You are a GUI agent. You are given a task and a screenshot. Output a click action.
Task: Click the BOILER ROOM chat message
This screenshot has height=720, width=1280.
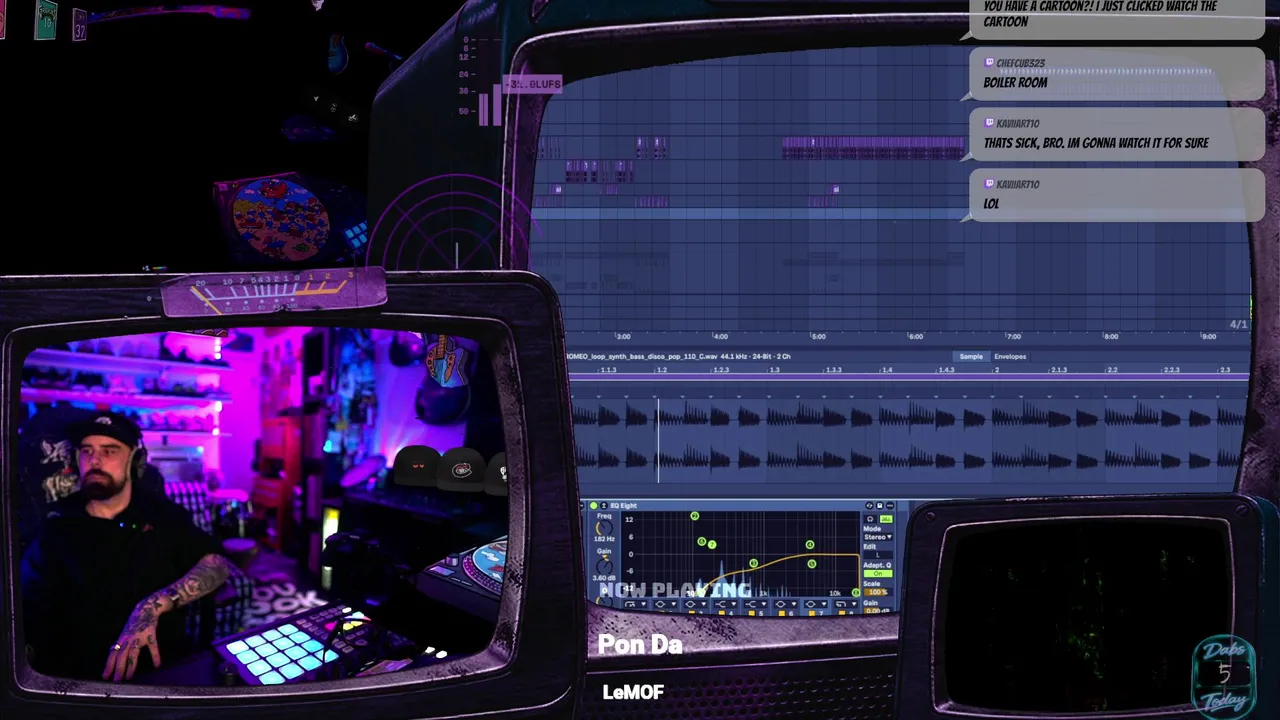(1015, 83)
